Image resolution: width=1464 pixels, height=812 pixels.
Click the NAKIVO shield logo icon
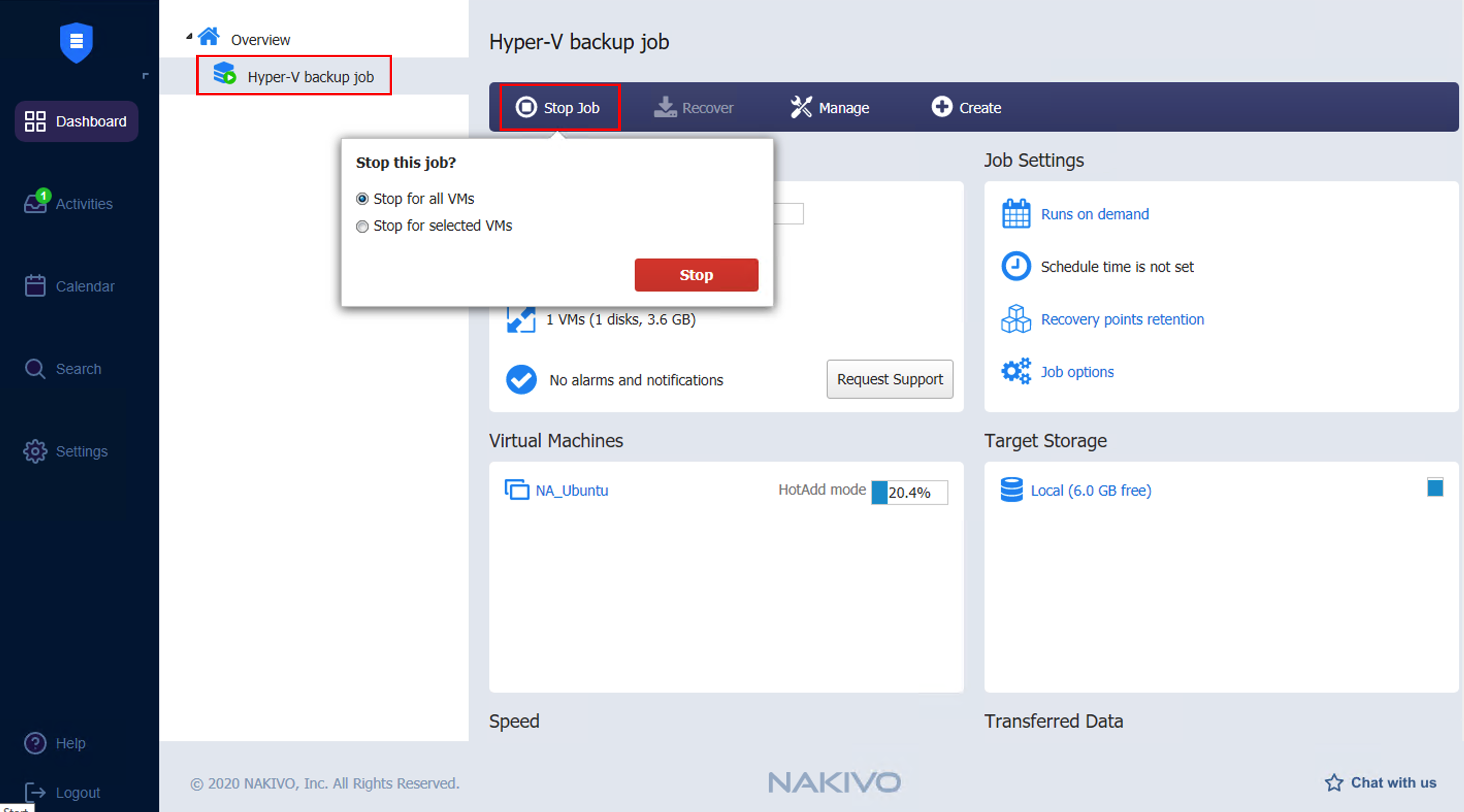76,42
